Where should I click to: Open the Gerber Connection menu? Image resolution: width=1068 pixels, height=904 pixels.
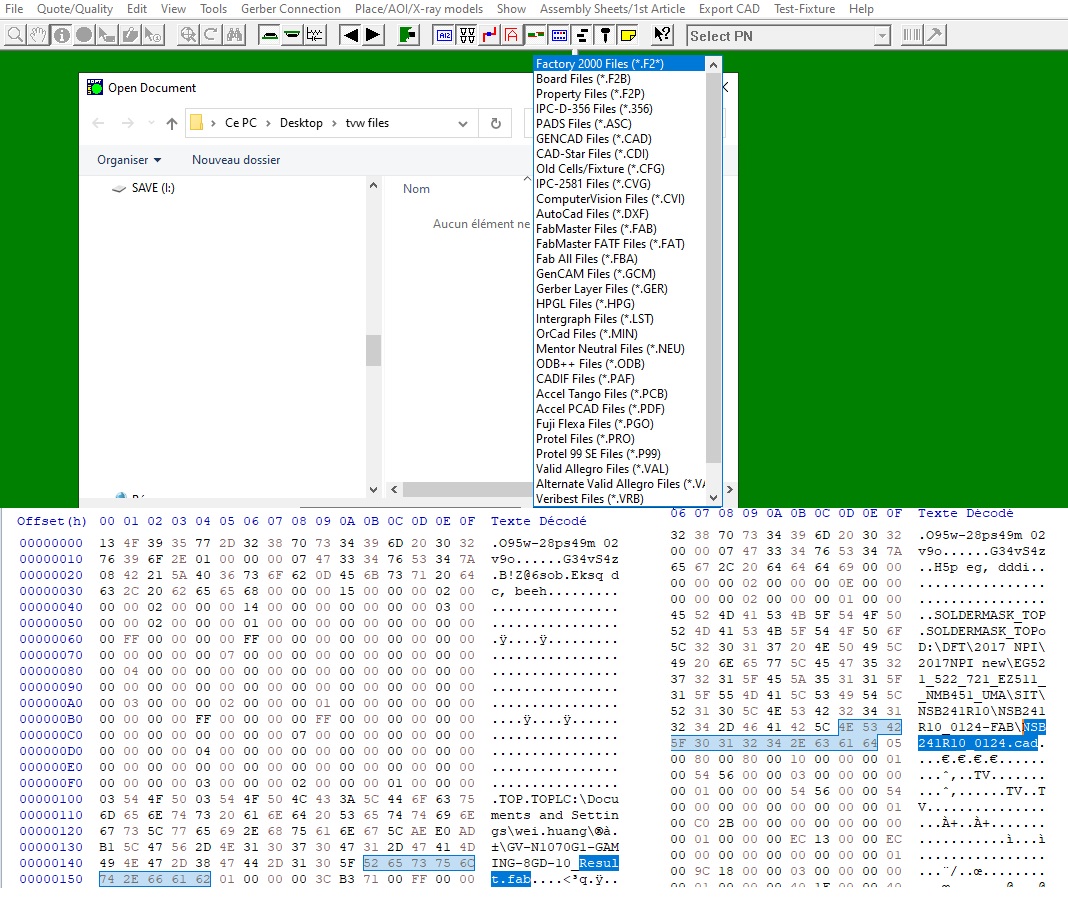(290, 9)
